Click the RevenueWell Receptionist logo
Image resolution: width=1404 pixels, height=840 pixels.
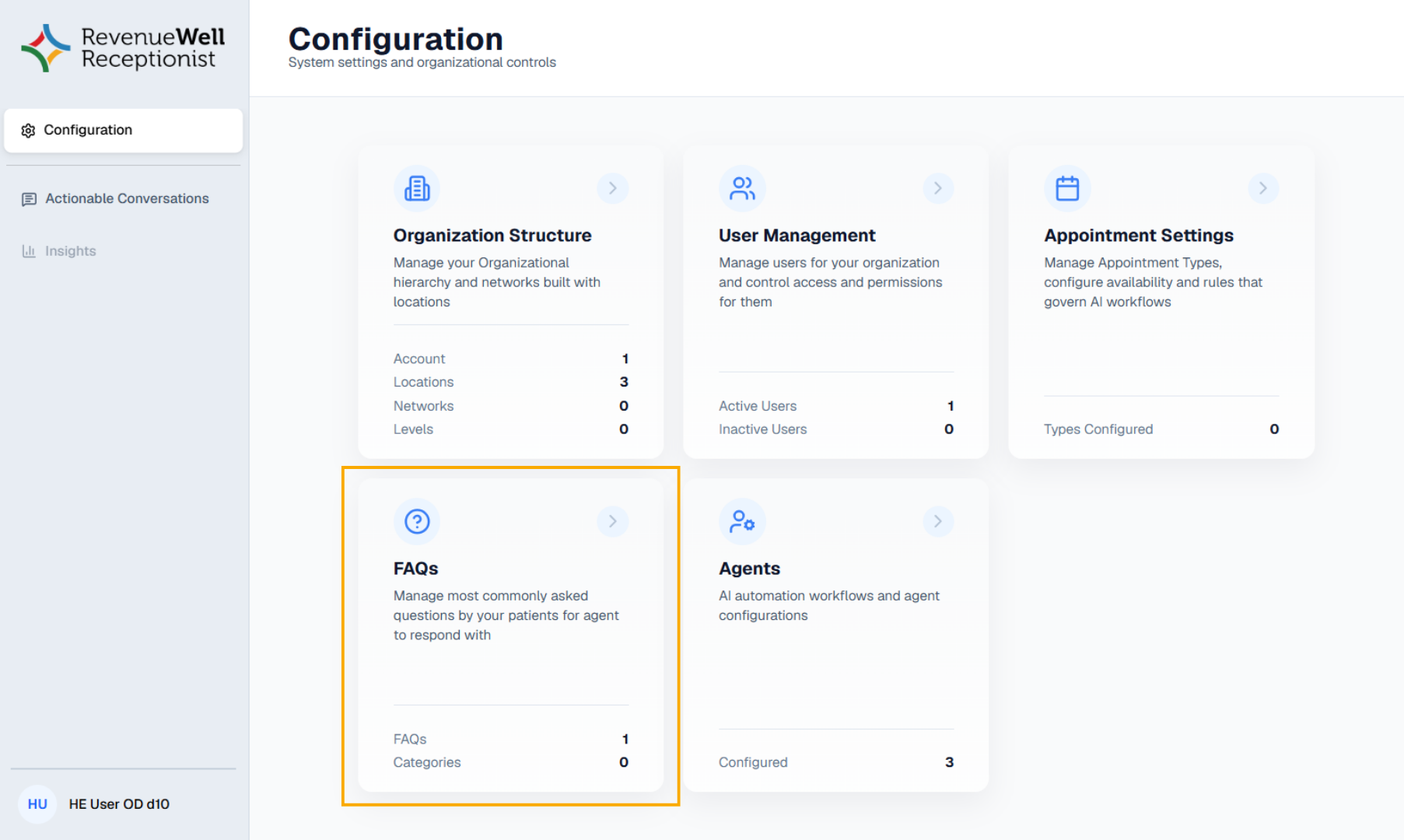[x=122, y=48]
